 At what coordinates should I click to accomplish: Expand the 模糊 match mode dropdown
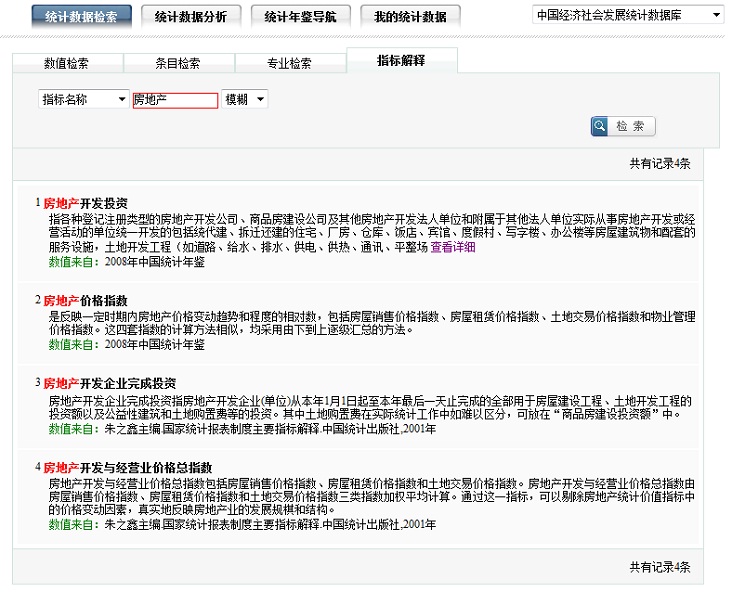click(x=245, y=100)
